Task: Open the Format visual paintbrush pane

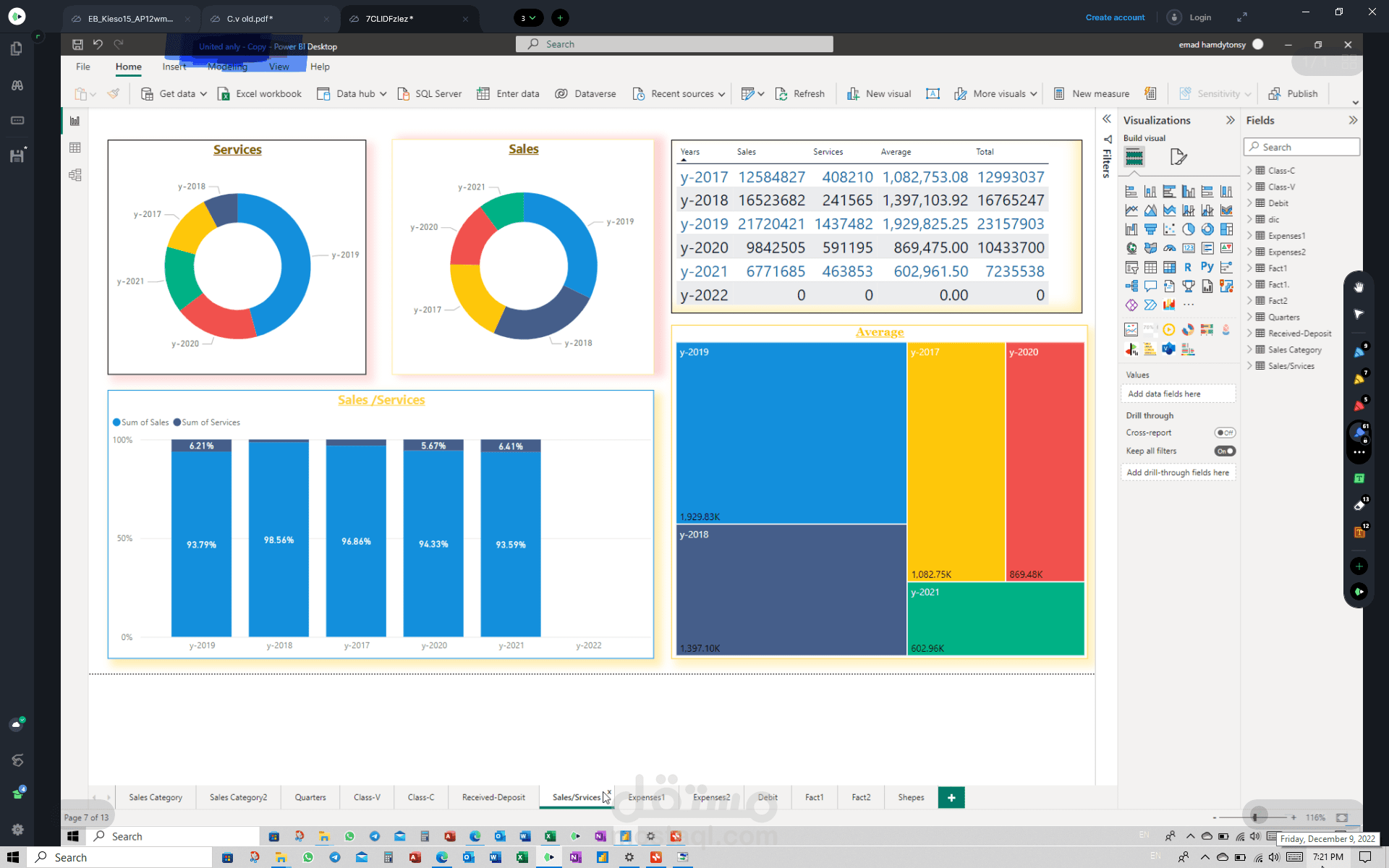Action: [x=1178, y=156]
